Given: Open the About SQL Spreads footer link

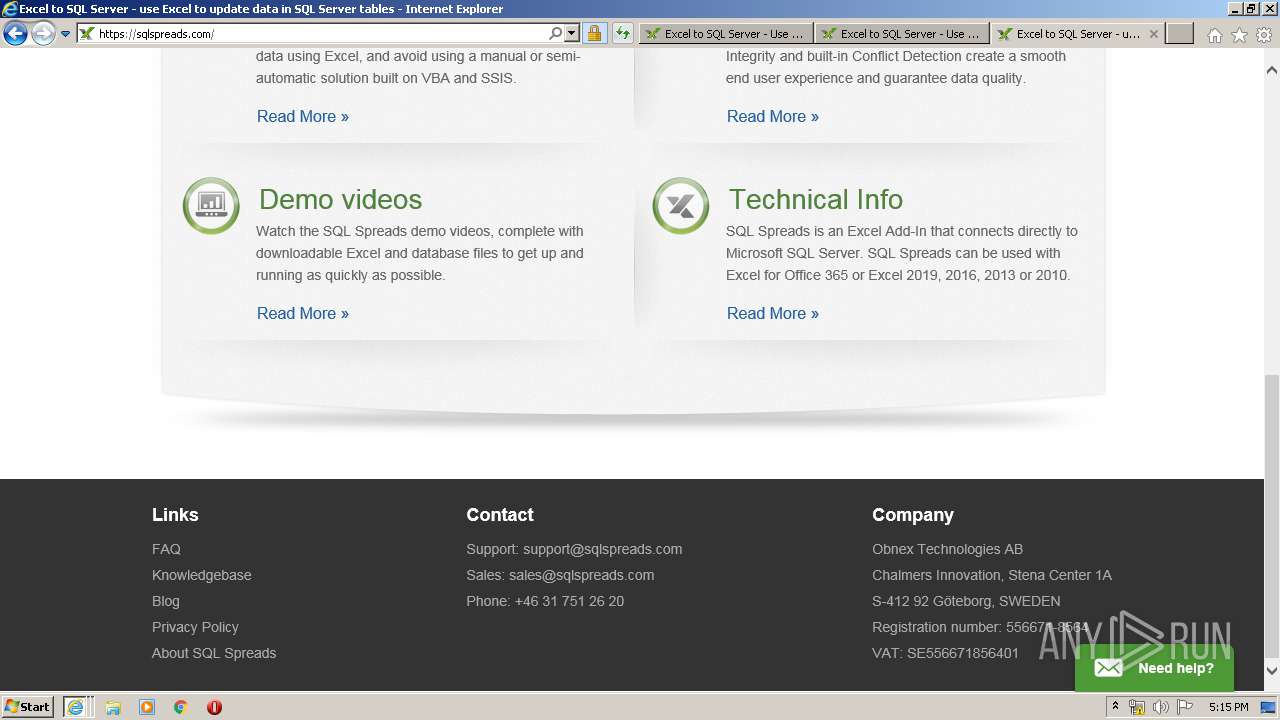Looking at the screenshot, I should pos(214,653).
